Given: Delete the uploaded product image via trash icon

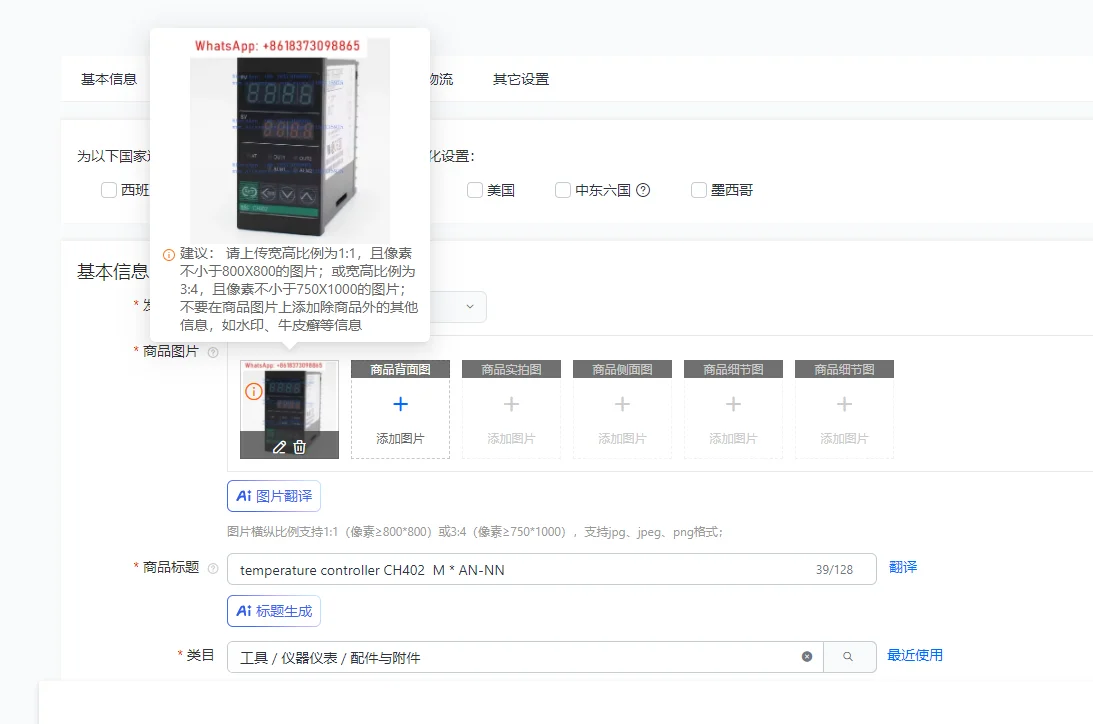Looking at the screenshot, I should (300, 447).
